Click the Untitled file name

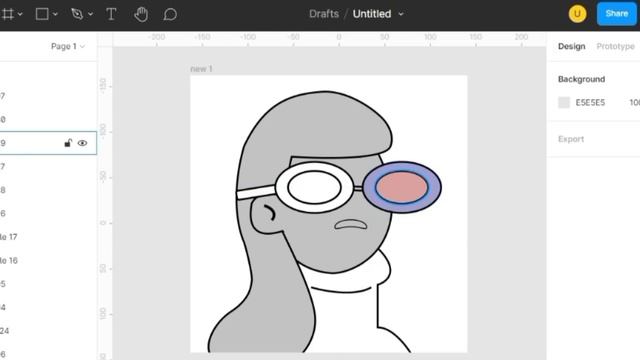pos(372,14)
